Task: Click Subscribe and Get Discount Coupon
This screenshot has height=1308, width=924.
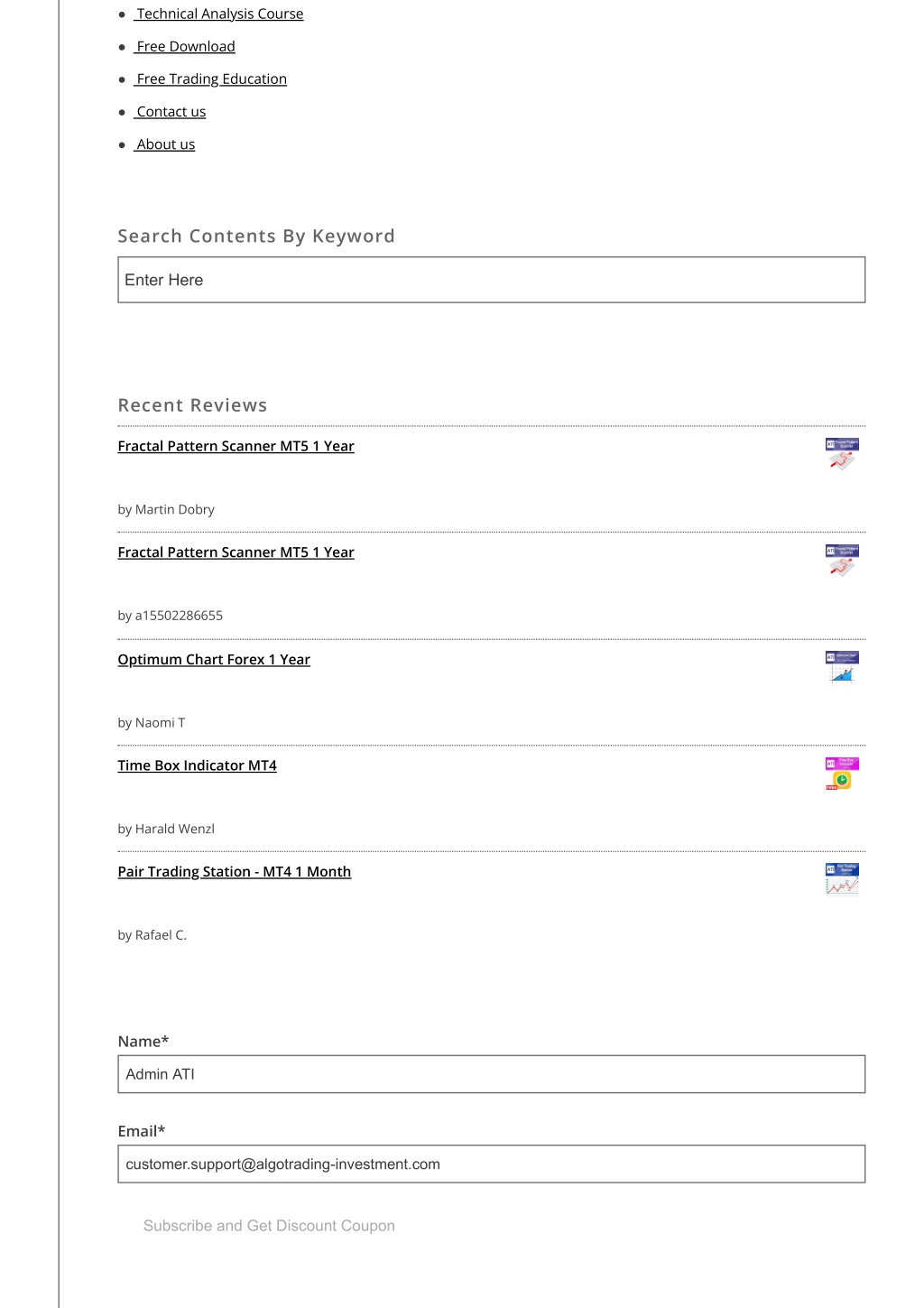Action: 269,1226
